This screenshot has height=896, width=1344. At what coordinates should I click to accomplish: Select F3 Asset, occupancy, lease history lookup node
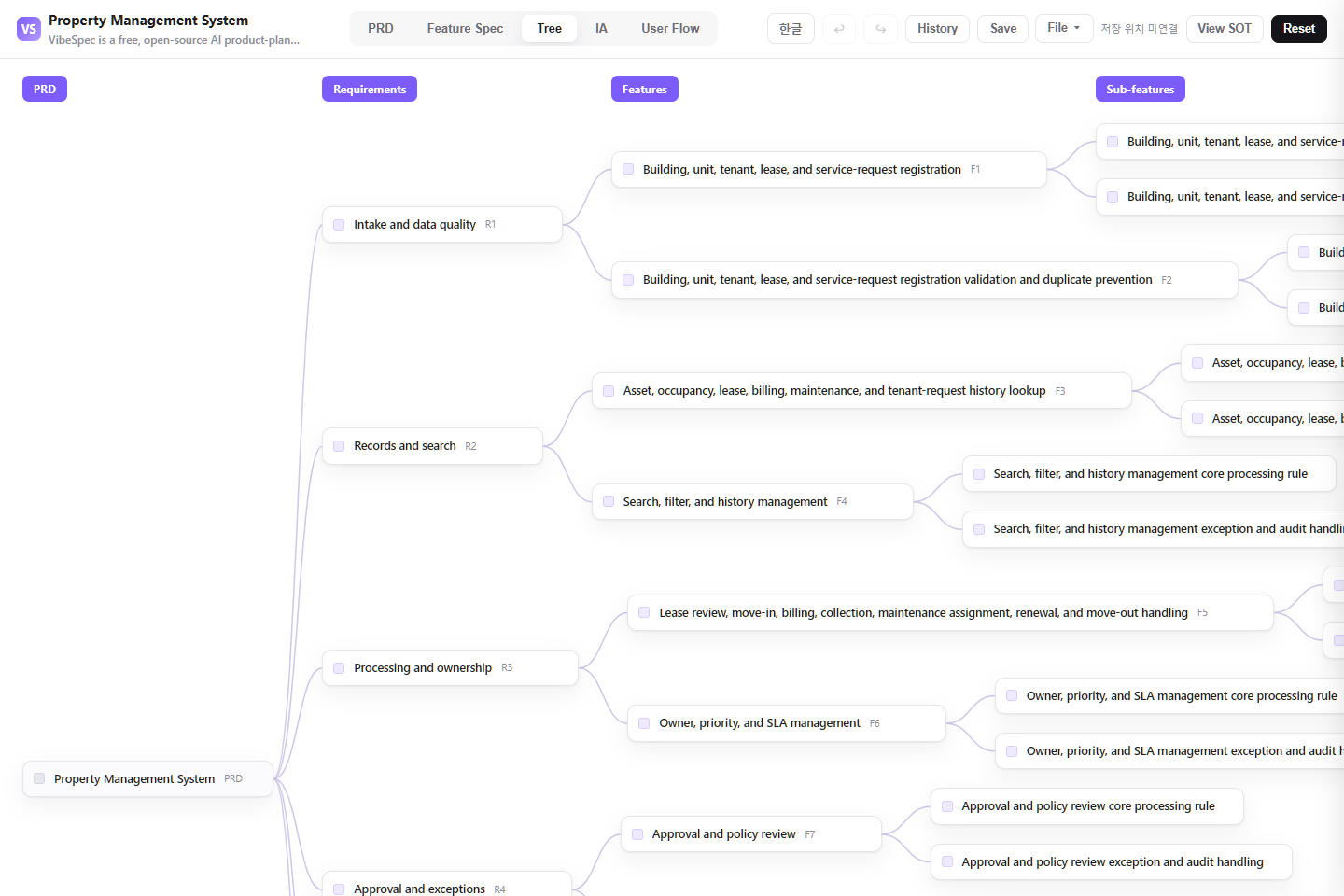click(861, 391)
